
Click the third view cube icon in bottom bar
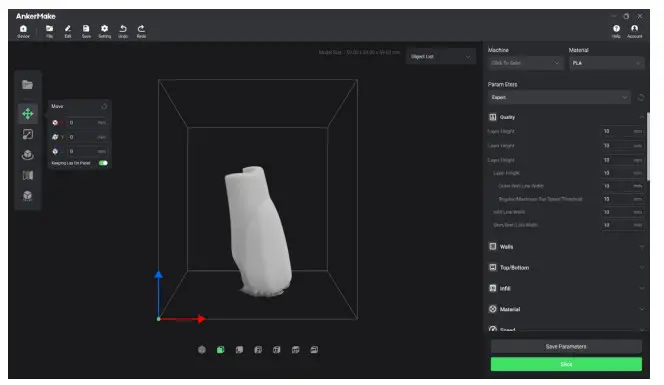click(x=239, y=349)
